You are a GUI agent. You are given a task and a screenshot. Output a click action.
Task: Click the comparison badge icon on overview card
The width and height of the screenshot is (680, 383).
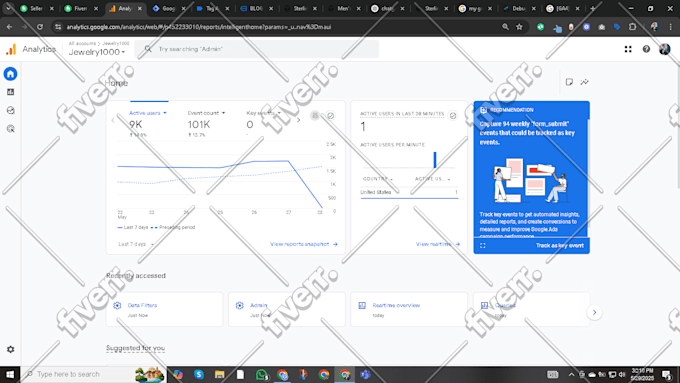tap(315, 115)
